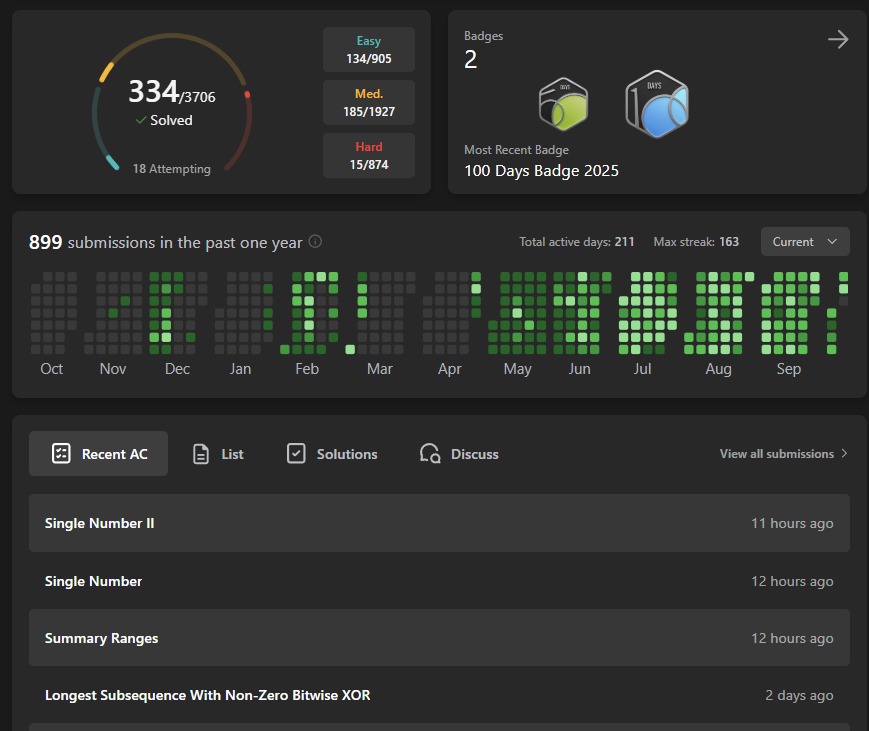Image resolution: width=869 pixels, height=731 pixels.
Task: Click the Dec month label
Action: [x=177, y=369]
